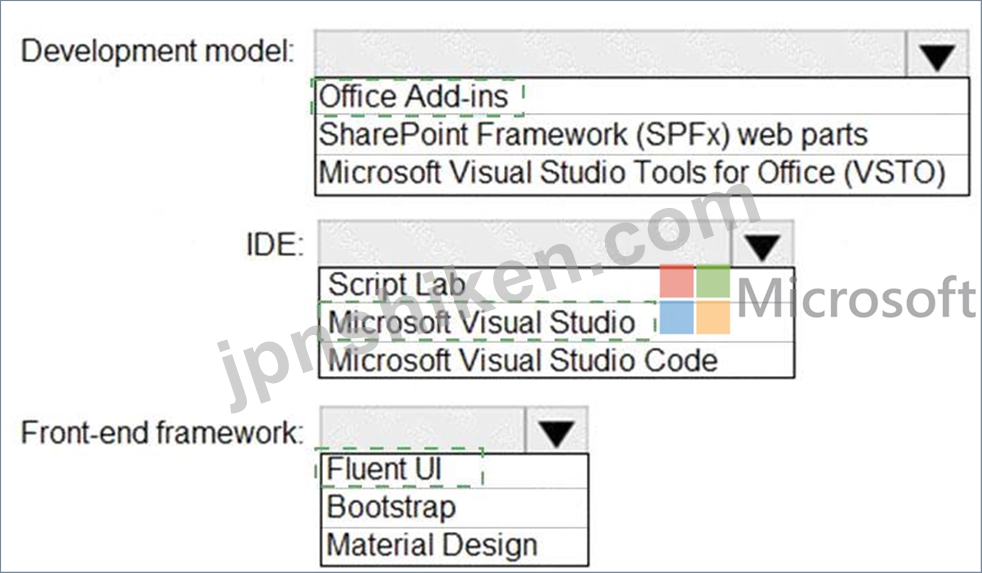Click the "Development model:" label

click(158, 51)
